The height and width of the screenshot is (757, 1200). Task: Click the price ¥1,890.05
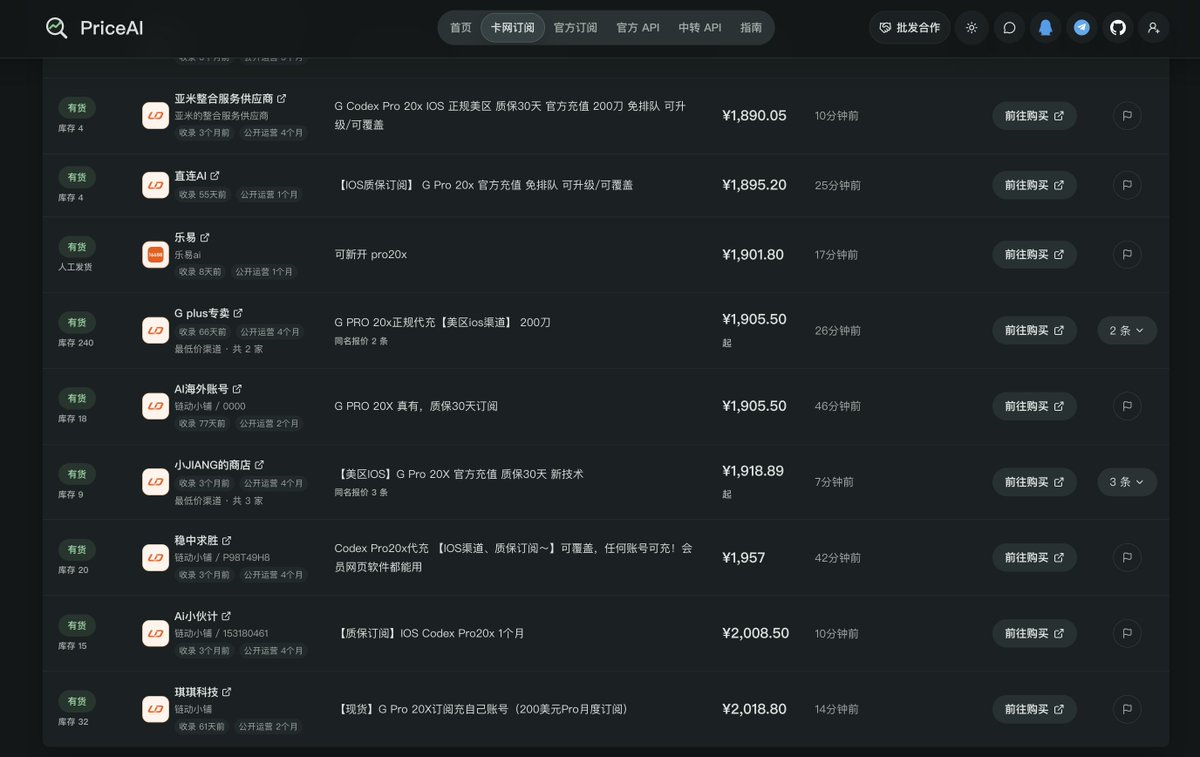(x=754, y=116)
